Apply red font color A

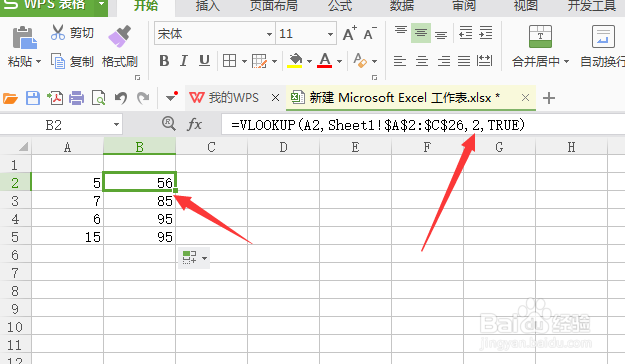coord(325,61)
